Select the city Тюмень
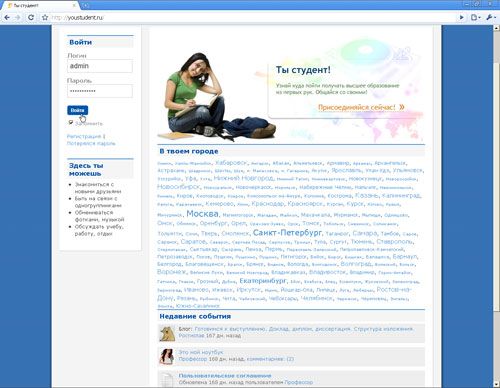Screen dimensions: 500x388 [x=362, y=241]
